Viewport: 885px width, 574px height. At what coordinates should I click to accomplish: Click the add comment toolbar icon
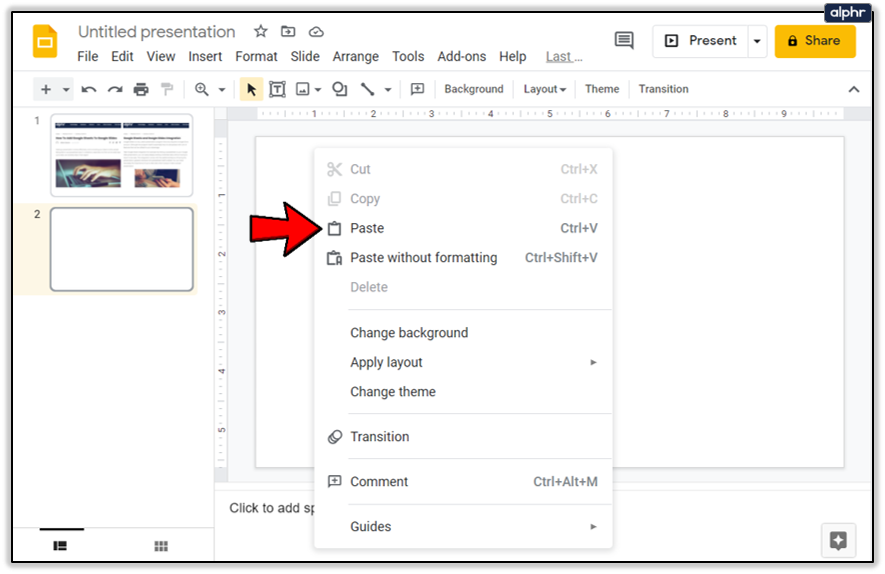(417, 89)
